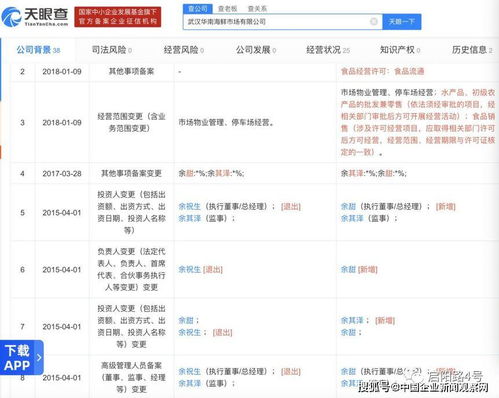Open 余祝生 退出 link in row 7
This screenshot has height=398, width=499.
190,332
